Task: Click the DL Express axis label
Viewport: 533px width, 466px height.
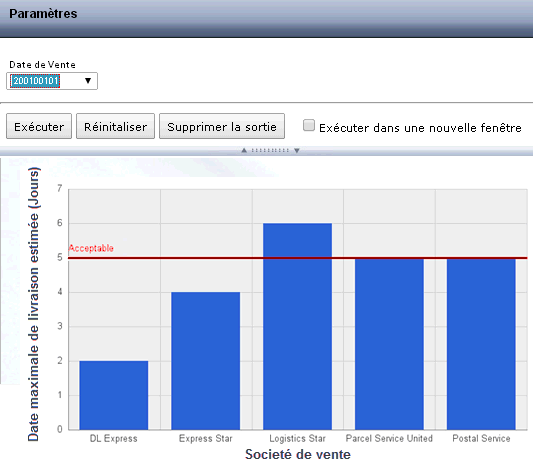Action: point(114,438)
